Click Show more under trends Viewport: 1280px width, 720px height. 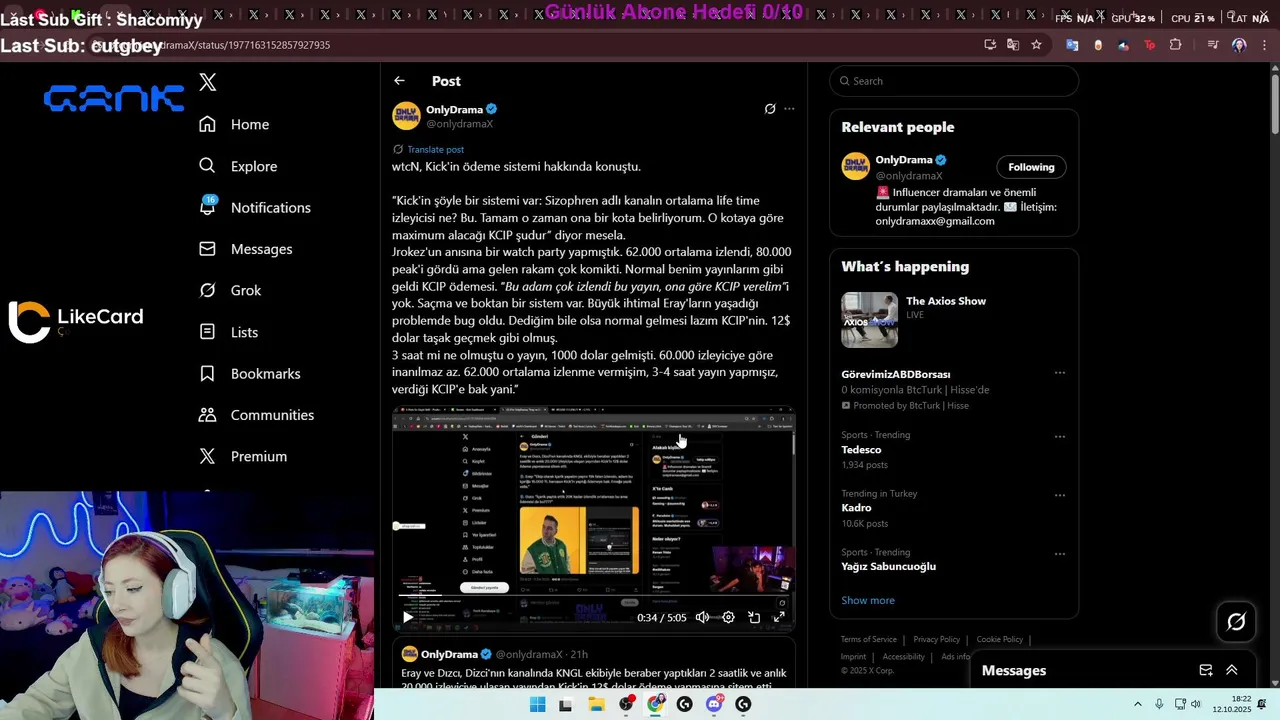pyautogui.click(x=868, y=600)
